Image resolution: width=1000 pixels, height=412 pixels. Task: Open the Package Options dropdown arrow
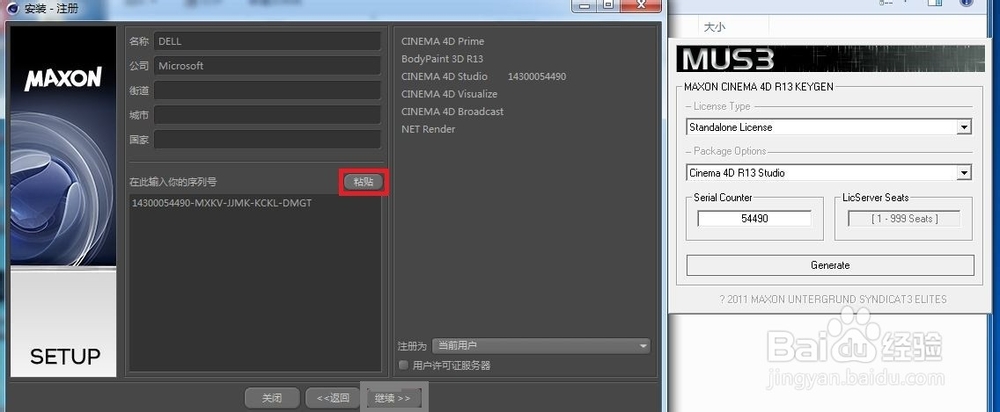[x=964, y=173]
